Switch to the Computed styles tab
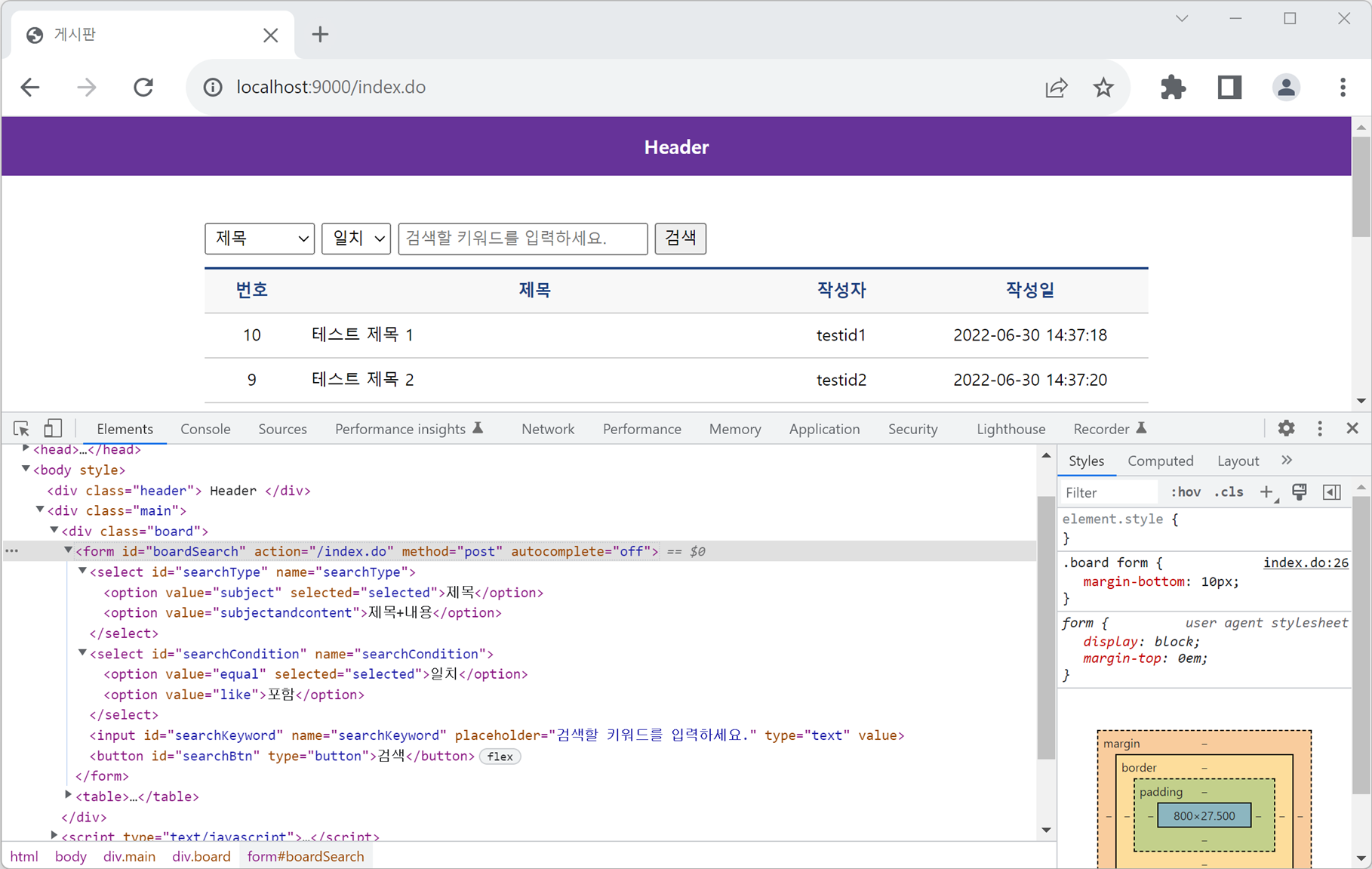Image resolution: width=1372 pixels, height=869 pixels. coord(1160,461)
